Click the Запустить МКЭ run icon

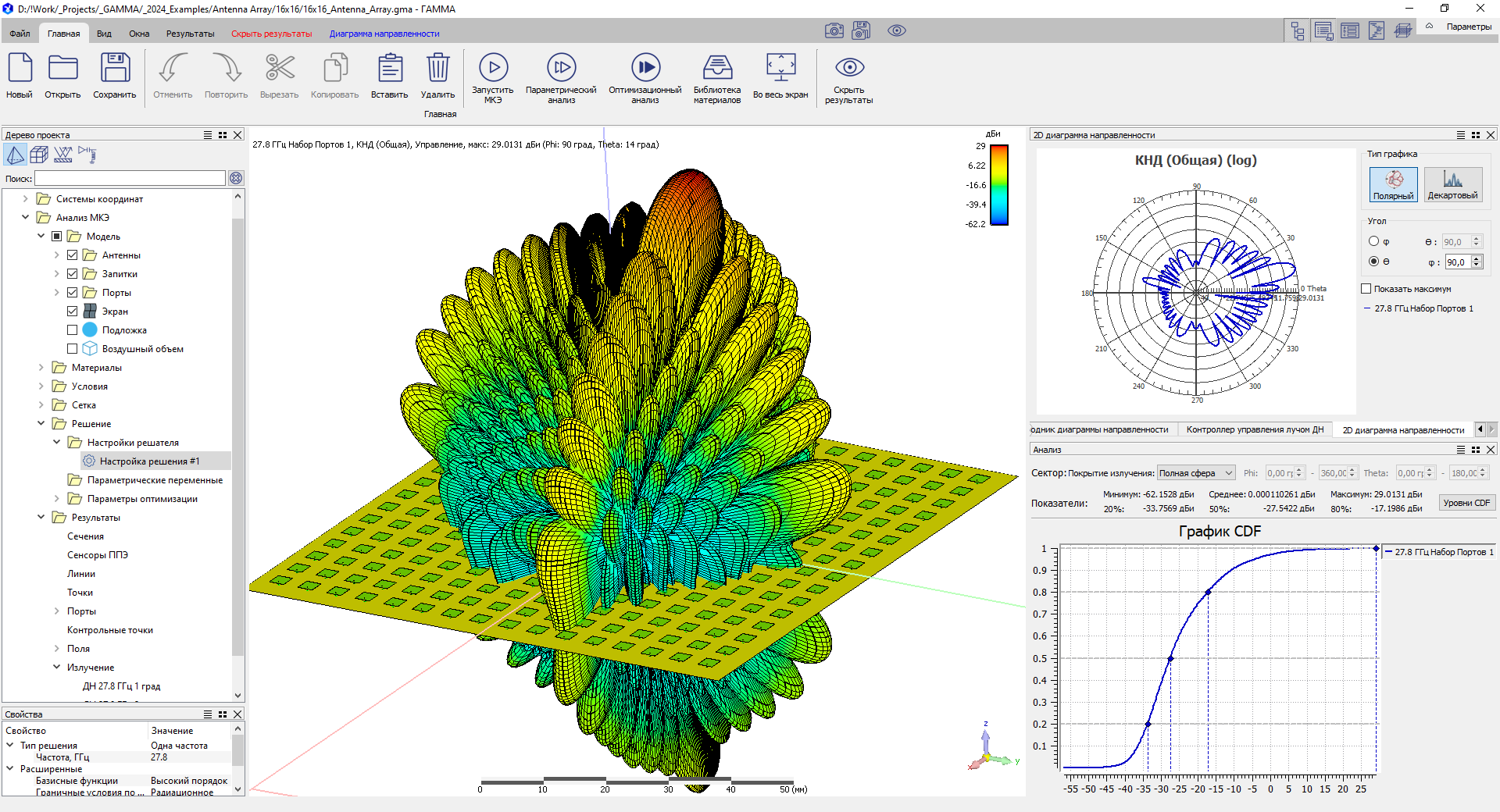click(493, 69)
